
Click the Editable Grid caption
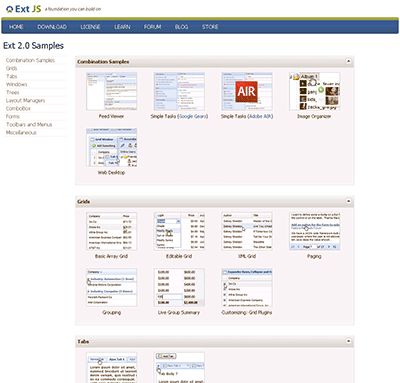click(179, 256)
